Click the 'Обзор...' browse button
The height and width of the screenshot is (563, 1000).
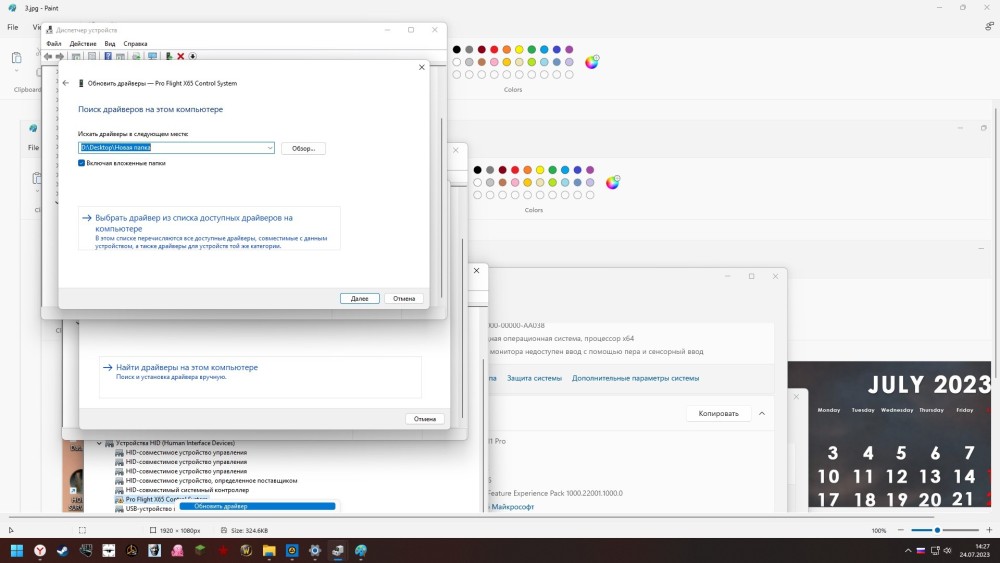pyautogui.click(x=303, y=148)
